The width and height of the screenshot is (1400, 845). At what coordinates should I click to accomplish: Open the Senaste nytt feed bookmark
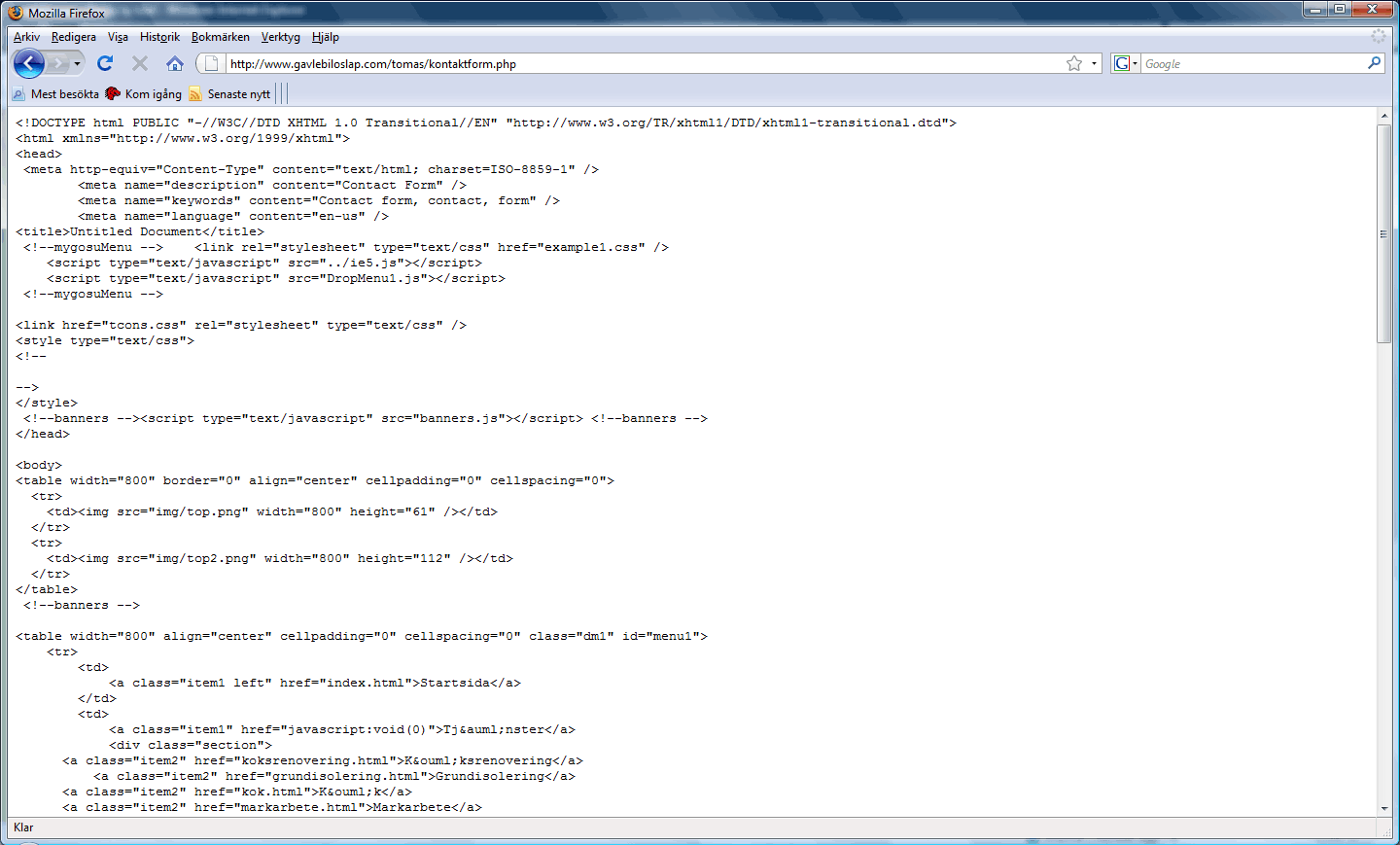(229, 94)
